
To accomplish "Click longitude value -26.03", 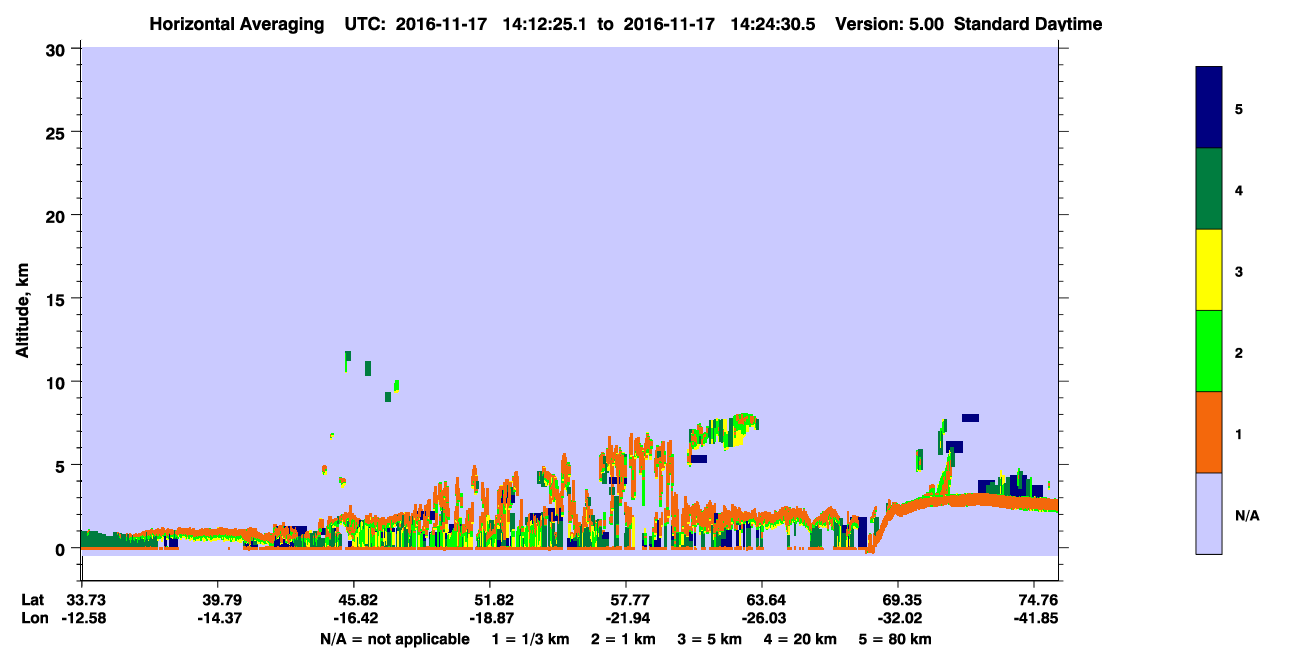I will 762,618.
